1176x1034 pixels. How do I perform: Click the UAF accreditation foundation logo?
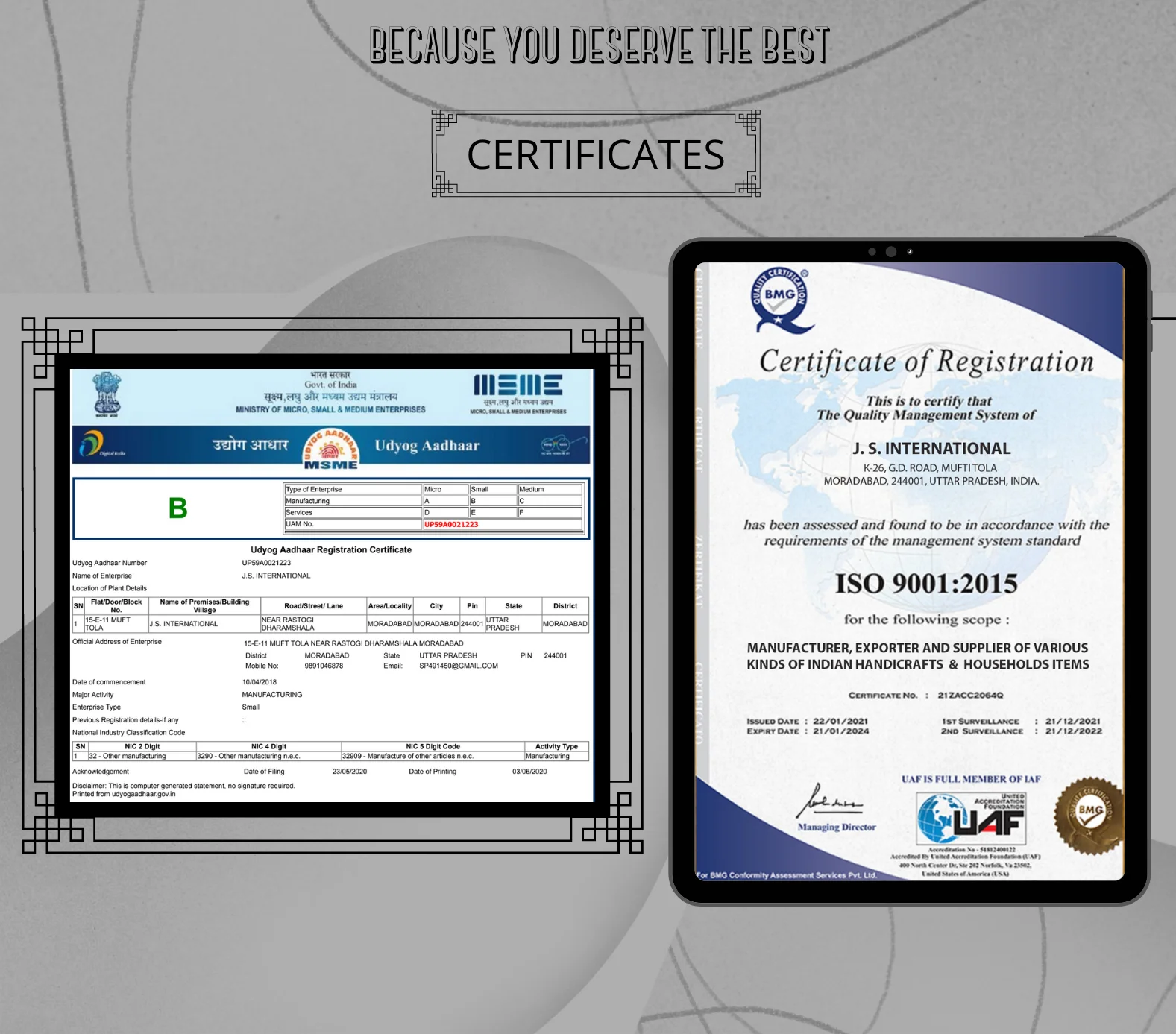[x=972, y=818]
